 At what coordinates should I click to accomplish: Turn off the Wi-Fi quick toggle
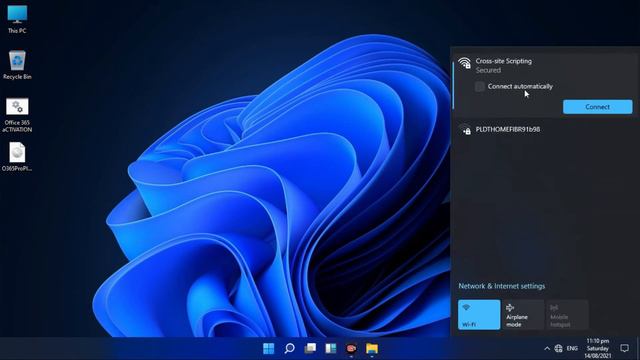[x=479, y=315]
